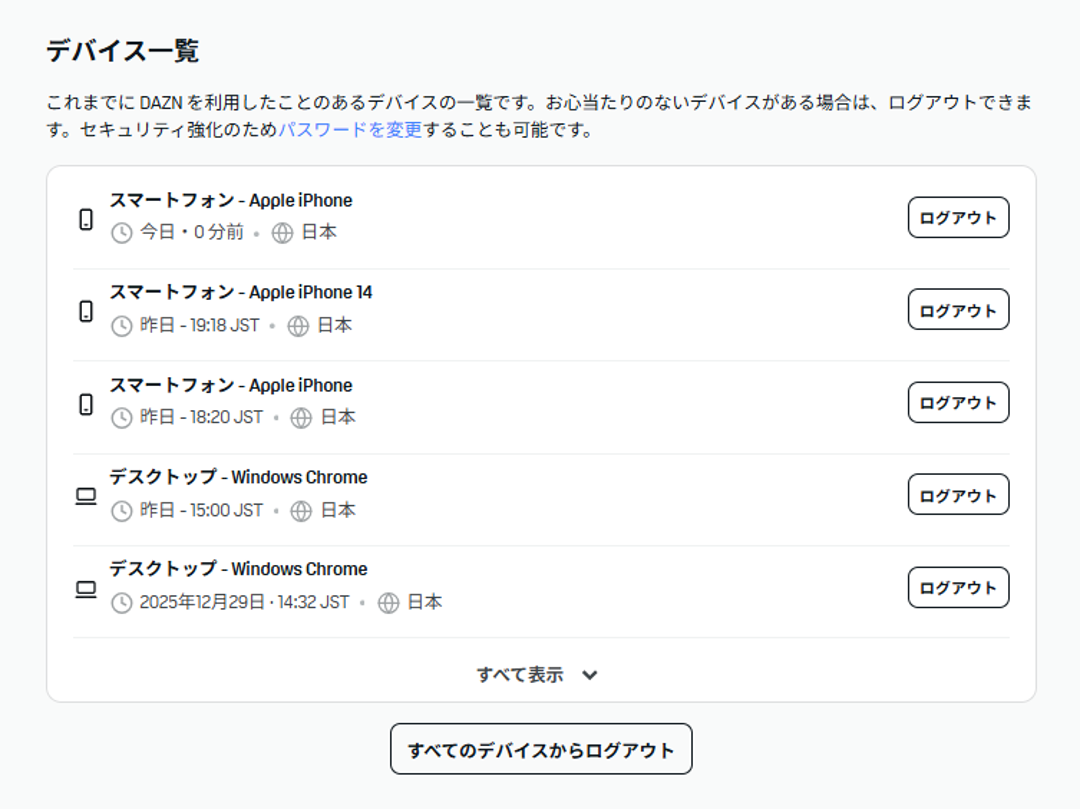1080x810 pixels.
Task: Open the パスワードを変更 link
Action: (x=350, y=130)
